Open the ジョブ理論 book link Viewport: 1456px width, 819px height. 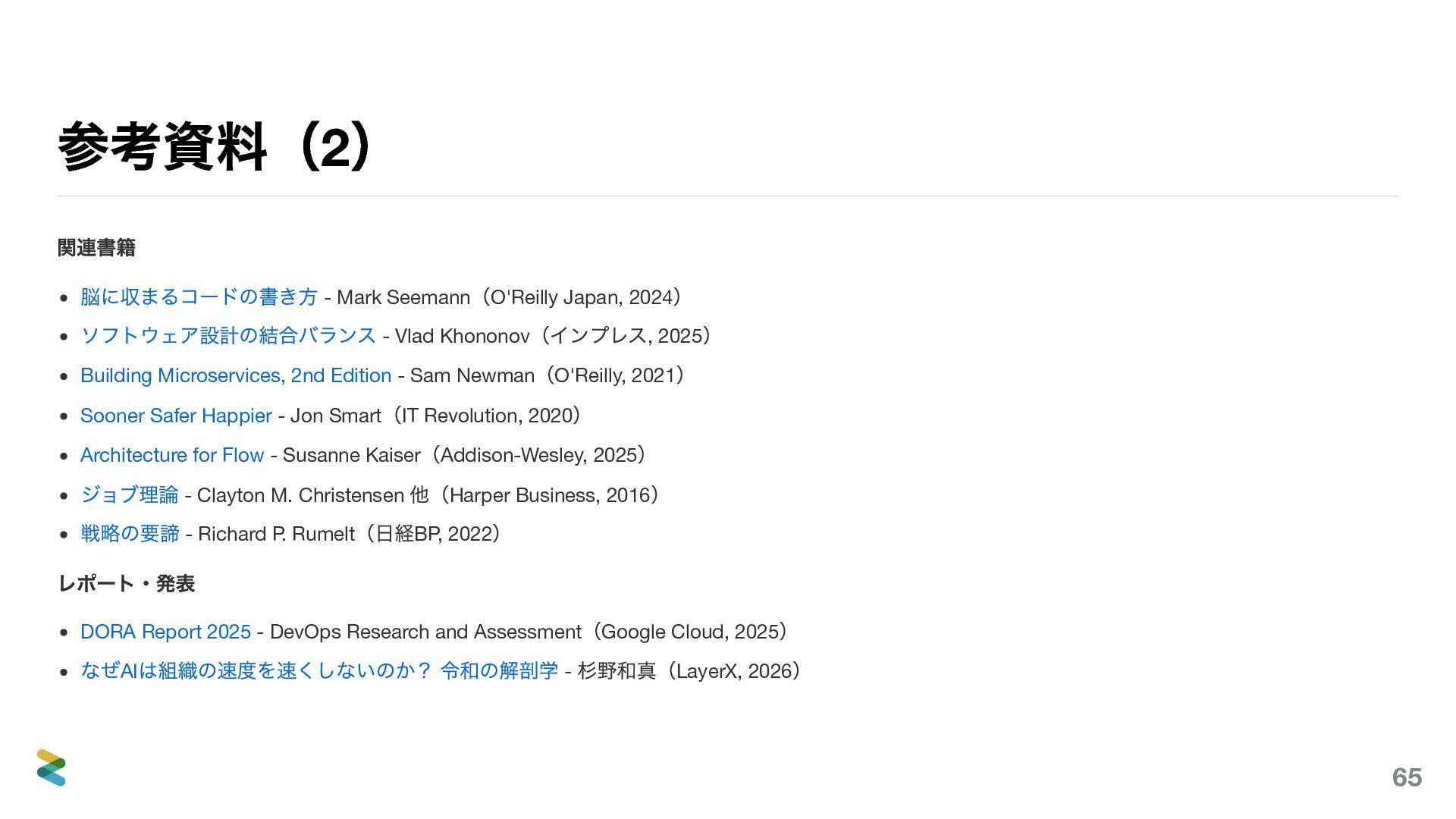coord(129,495)
